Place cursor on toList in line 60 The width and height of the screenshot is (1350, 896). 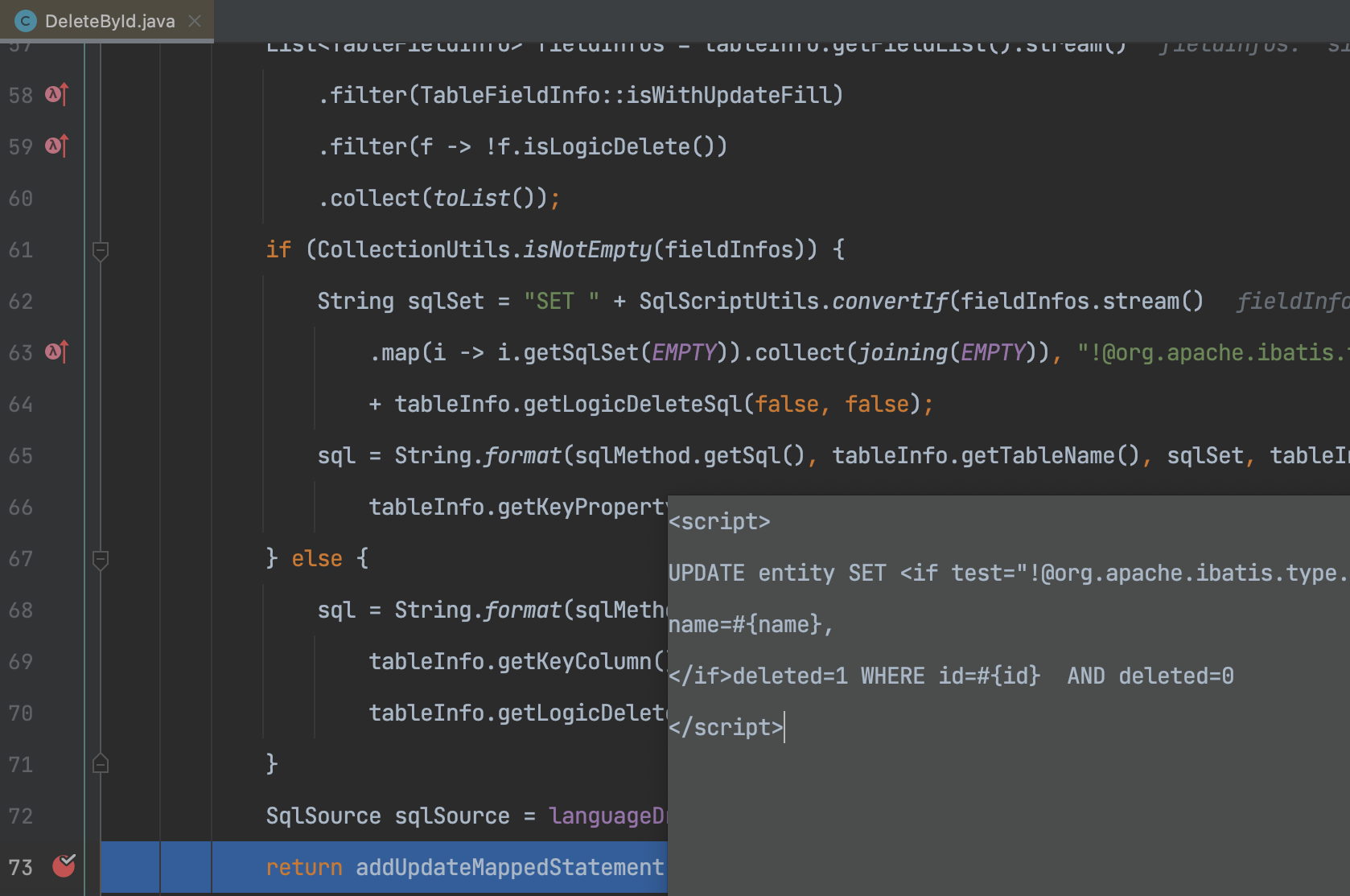tap(471, 199)
